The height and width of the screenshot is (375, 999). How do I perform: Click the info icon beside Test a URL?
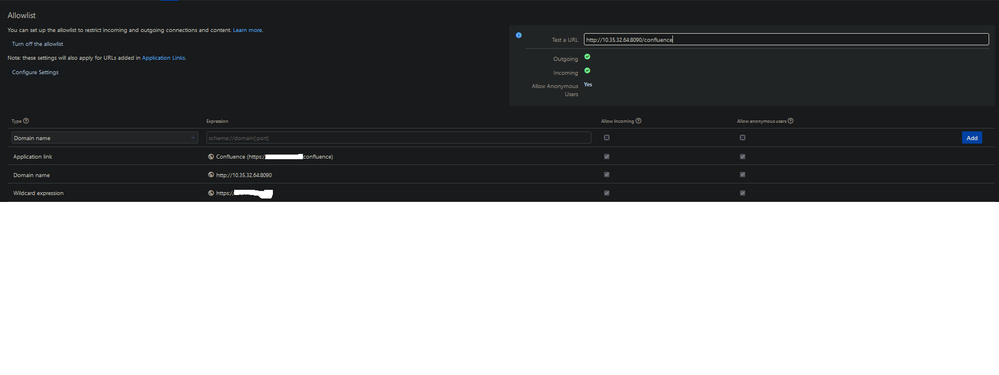[519, 35]
